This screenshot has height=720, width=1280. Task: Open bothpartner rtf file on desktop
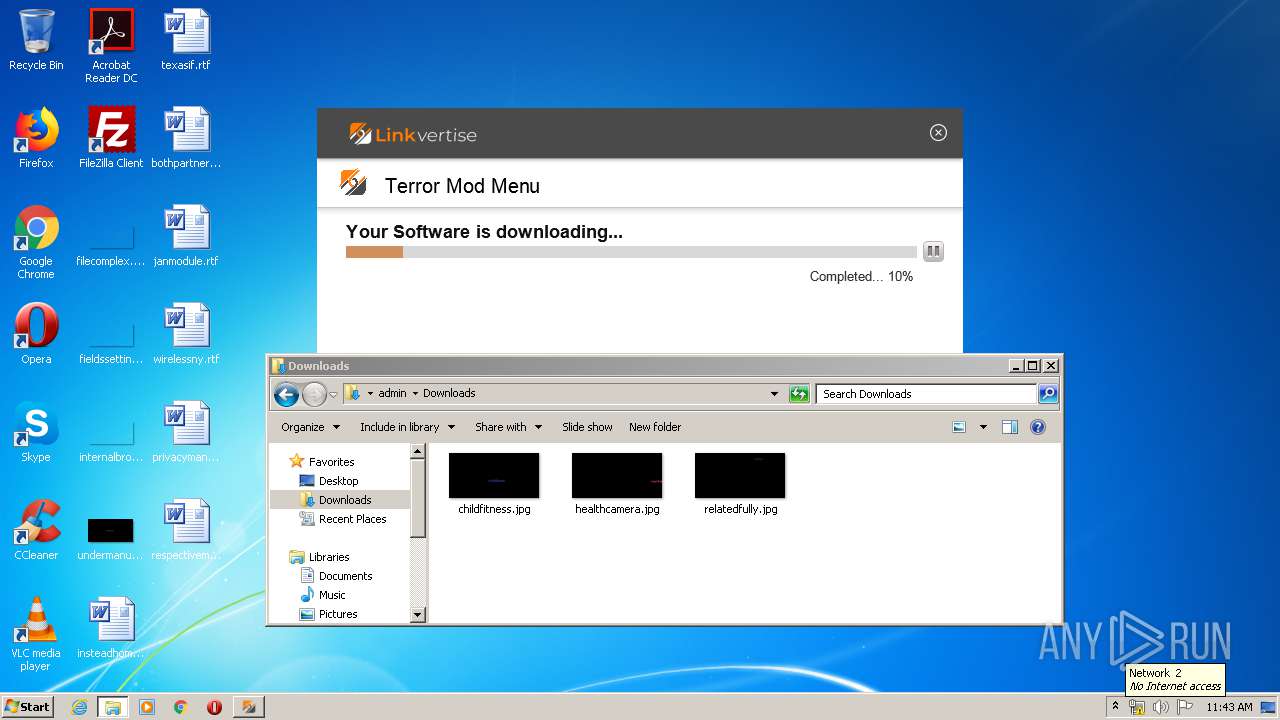tap(186, 138)
